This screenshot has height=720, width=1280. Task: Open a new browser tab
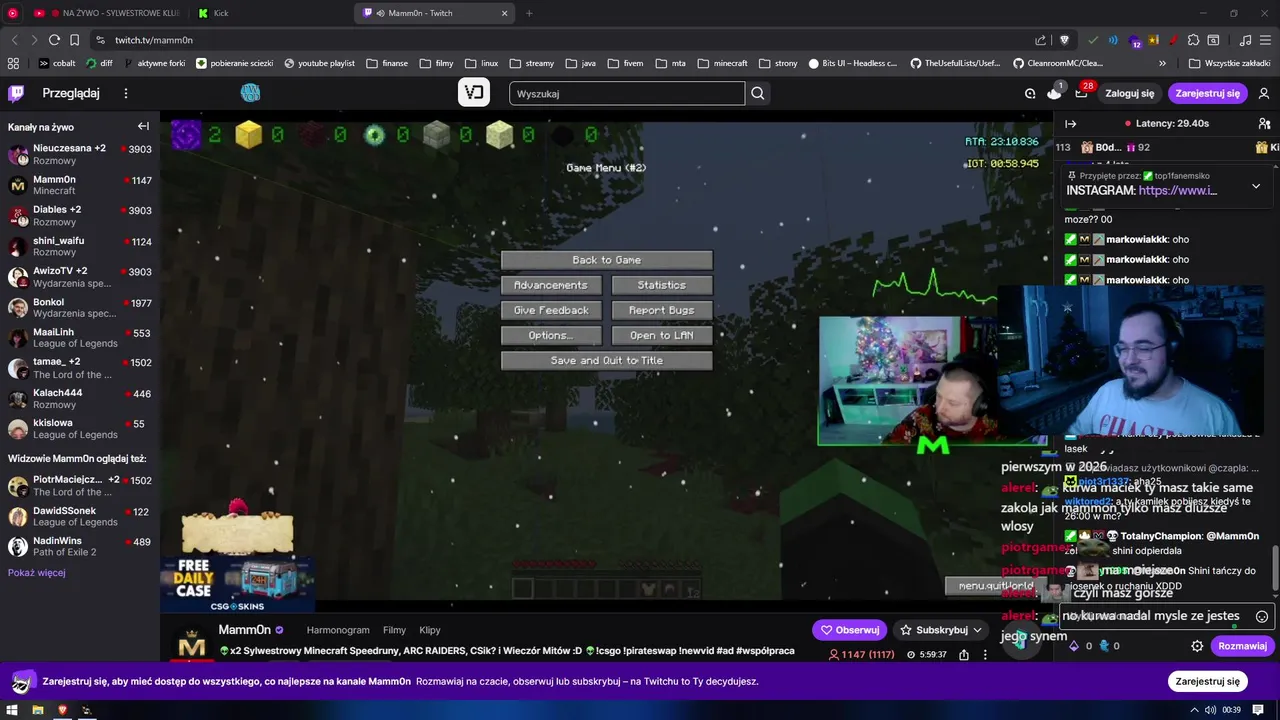point(529,13)
